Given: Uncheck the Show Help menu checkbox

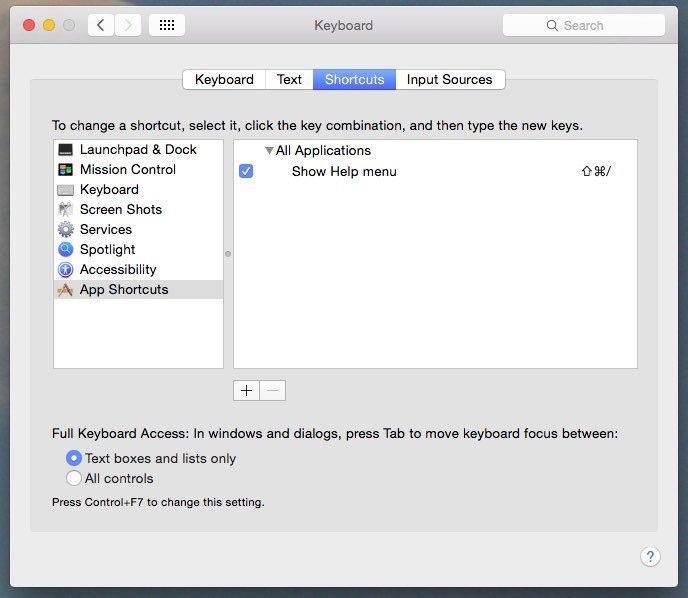Looking at the screenshot, I should click(246, 171).
